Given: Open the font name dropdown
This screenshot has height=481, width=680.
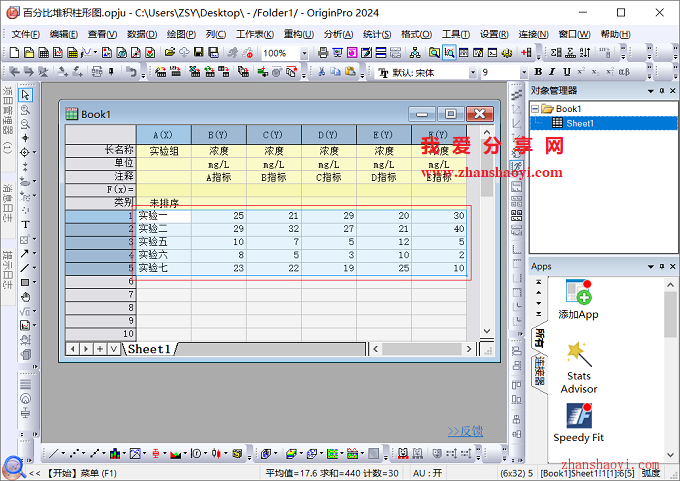Looking at the screenshot, I should coord(473,72).
